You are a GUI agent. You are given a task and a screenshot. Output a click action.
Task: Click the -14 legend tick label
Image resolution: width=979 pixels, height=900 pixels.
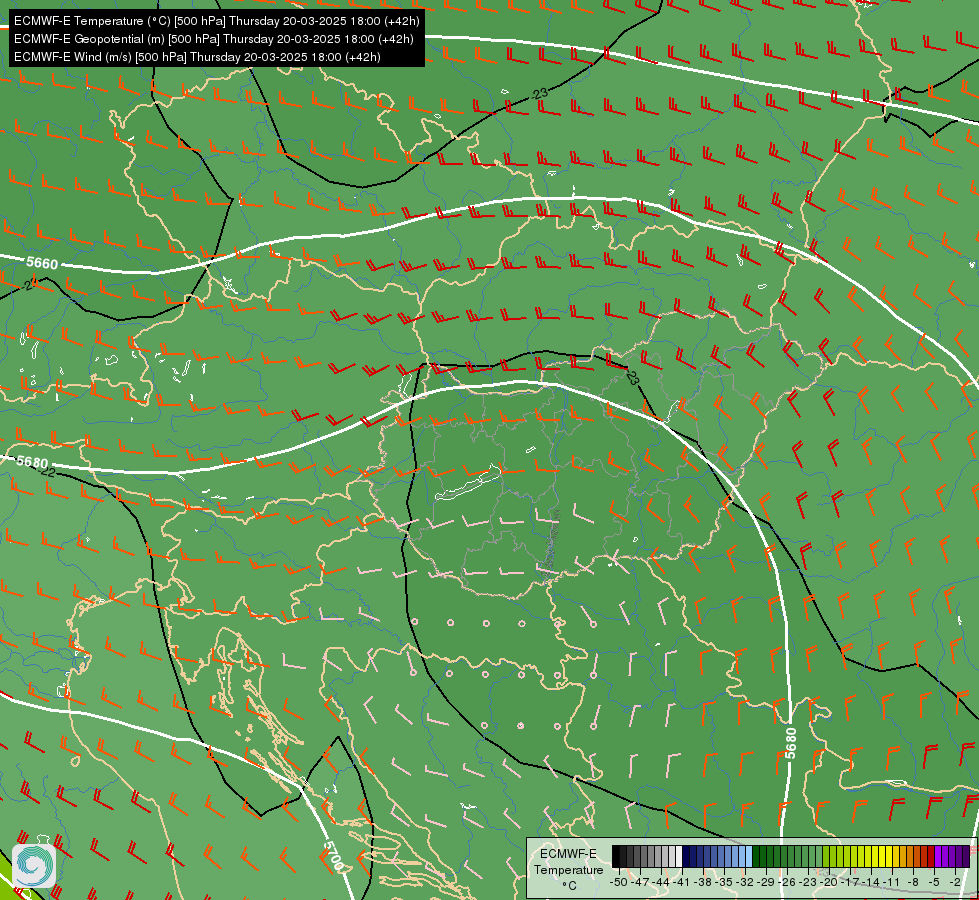(871, 882)
